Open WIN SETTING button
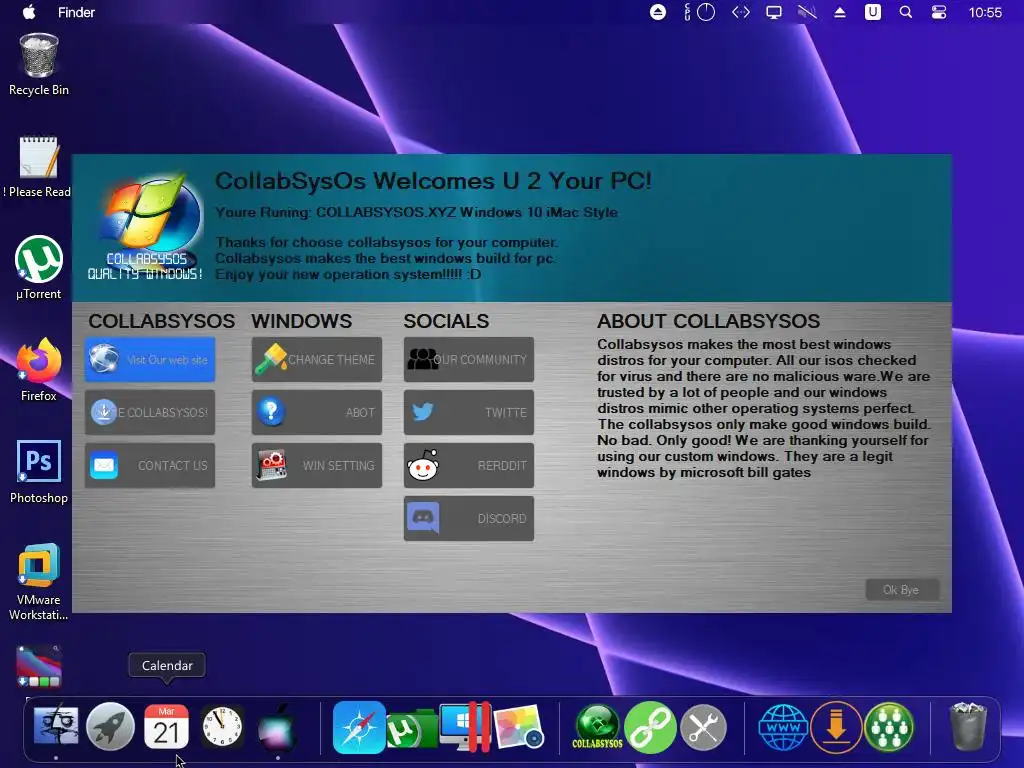This screenshot has height=768, width=1024. pos(317,465)
